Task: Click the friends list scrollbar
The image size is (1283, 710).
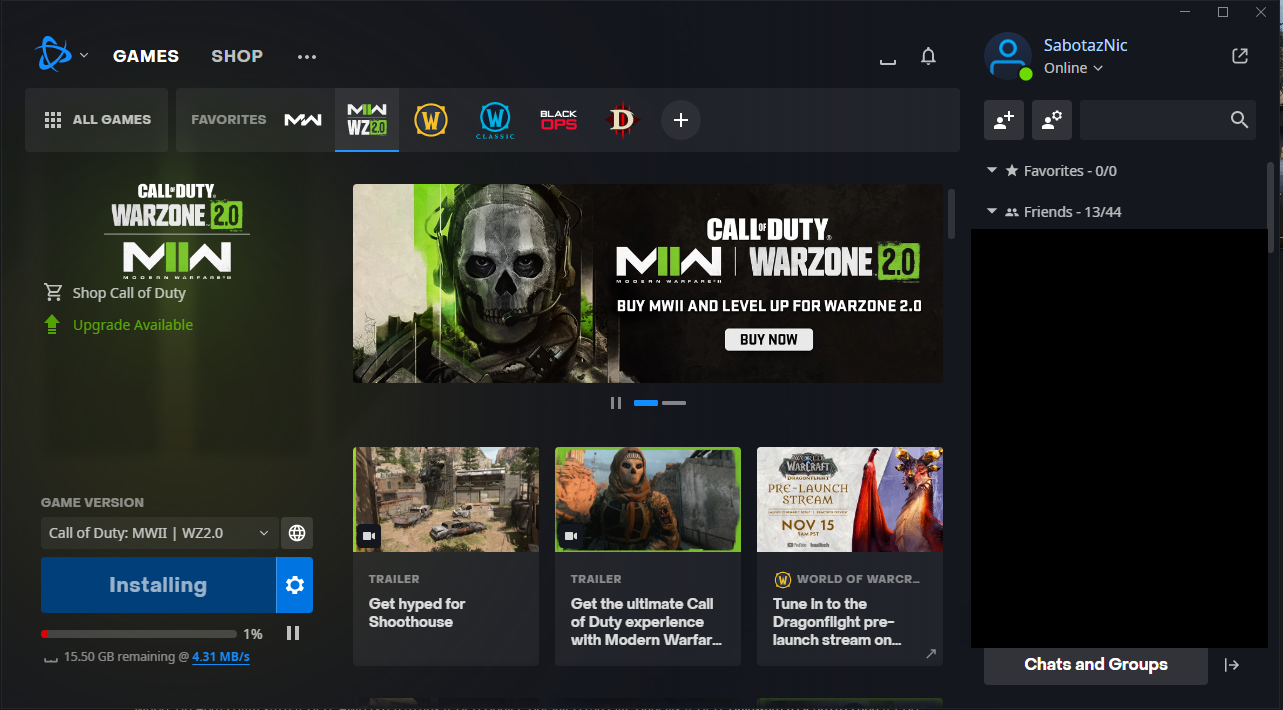Action: [x=1271, y=207]
